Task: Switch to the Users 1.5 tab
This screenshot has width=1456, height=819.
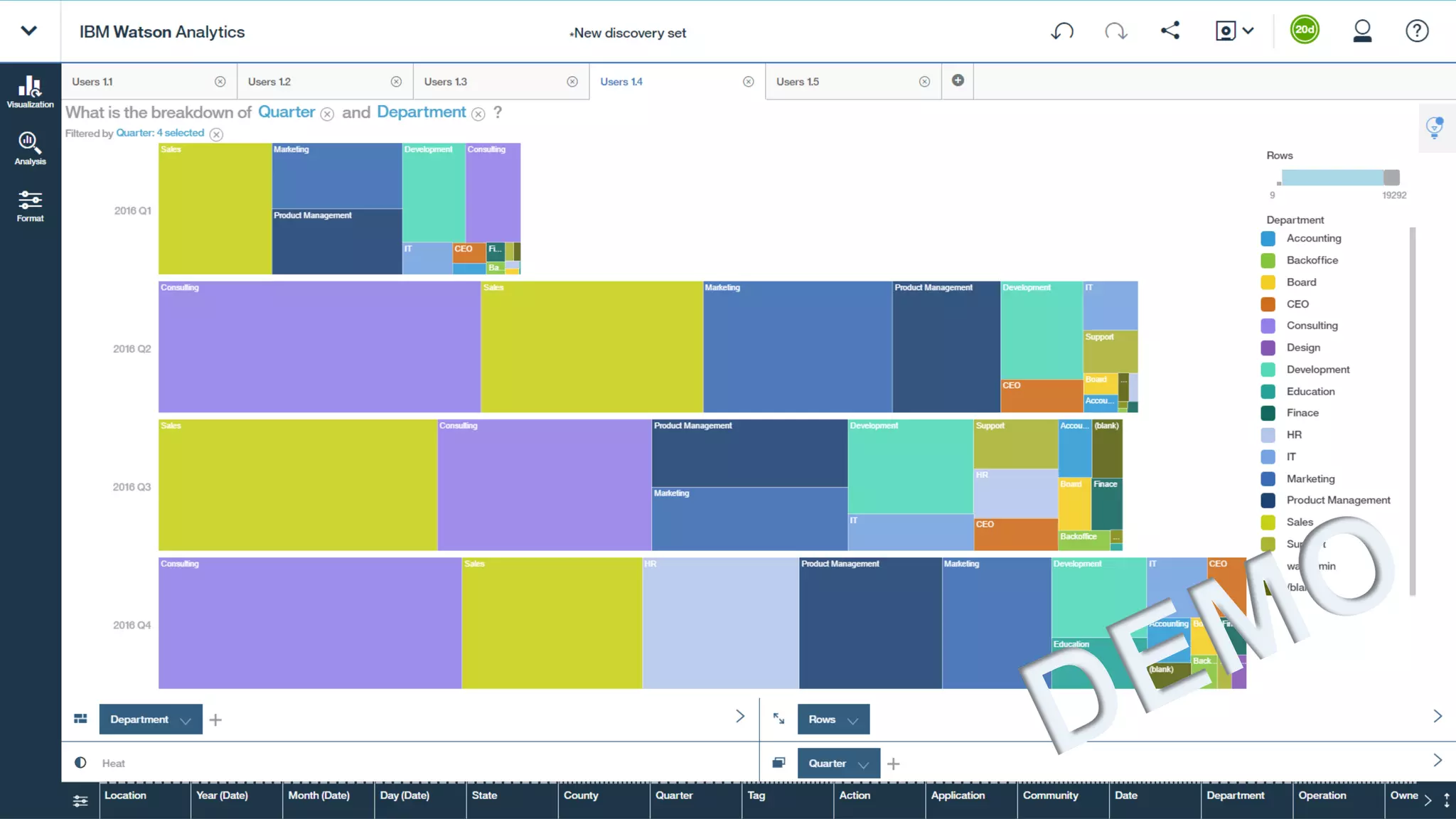Action: coord(798,82)
